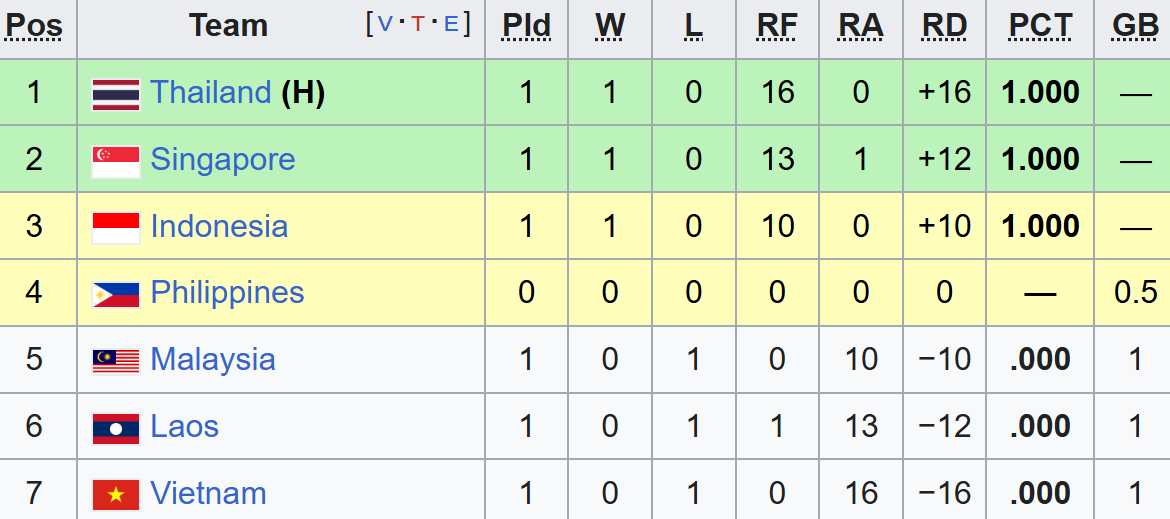Follow the Malaysia team link
This screenshot has width=1170, height=519.
tap(212, 360)
